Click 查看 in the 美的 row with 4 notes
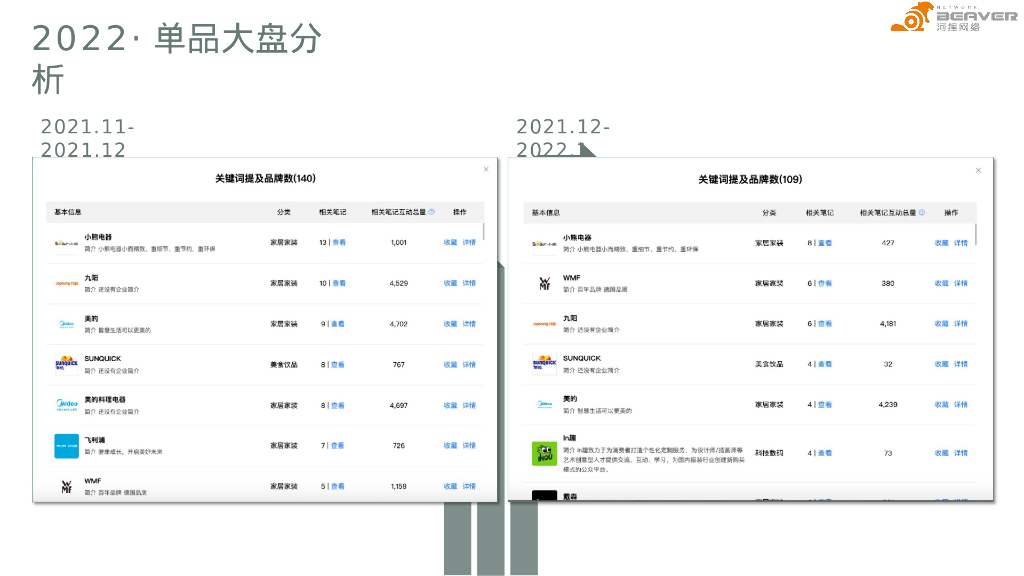 click(825, 405)
